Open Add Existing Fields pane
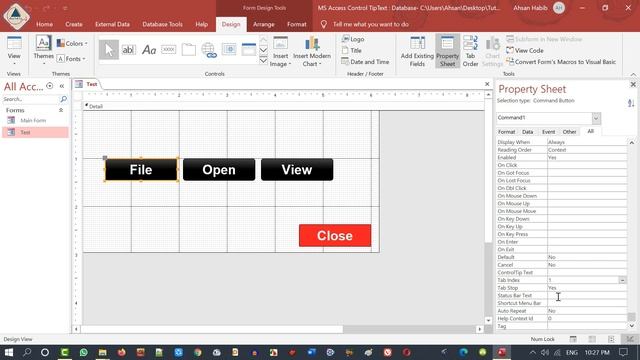This screenshot has width=640, height=360. click(x=417, y=52)
